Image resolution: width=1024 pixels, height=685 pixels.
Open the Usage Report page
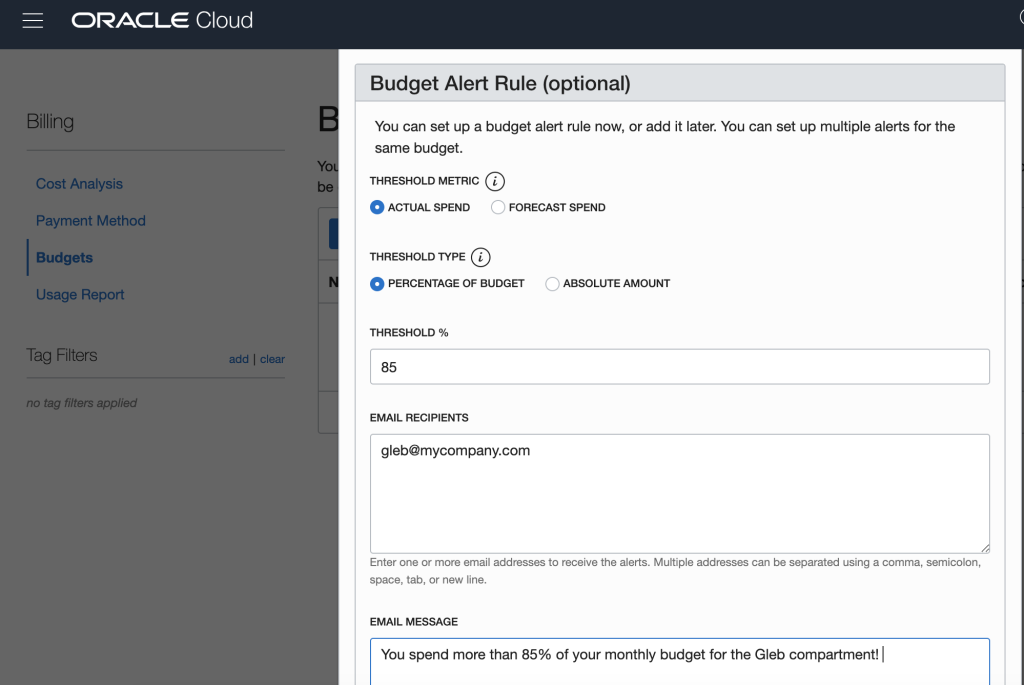[80, 295]
